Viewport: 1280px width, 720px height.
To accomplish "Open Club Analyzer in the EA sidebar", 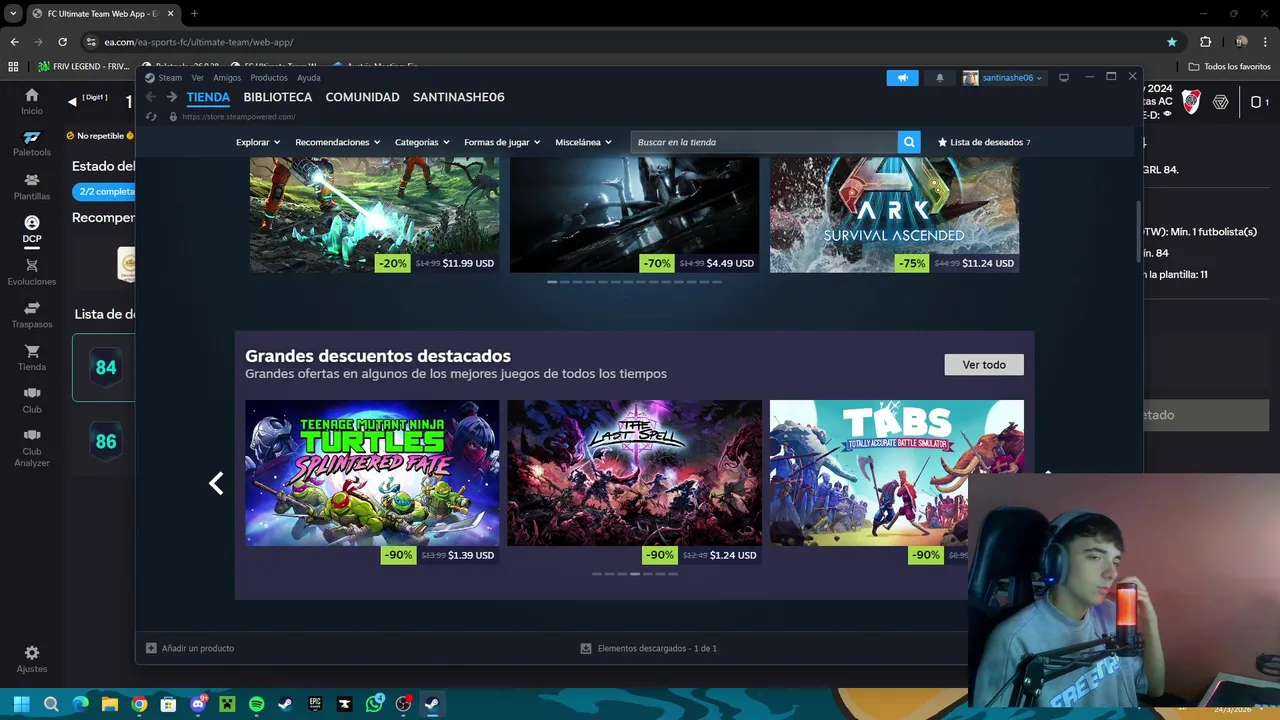I will point(32,448).
